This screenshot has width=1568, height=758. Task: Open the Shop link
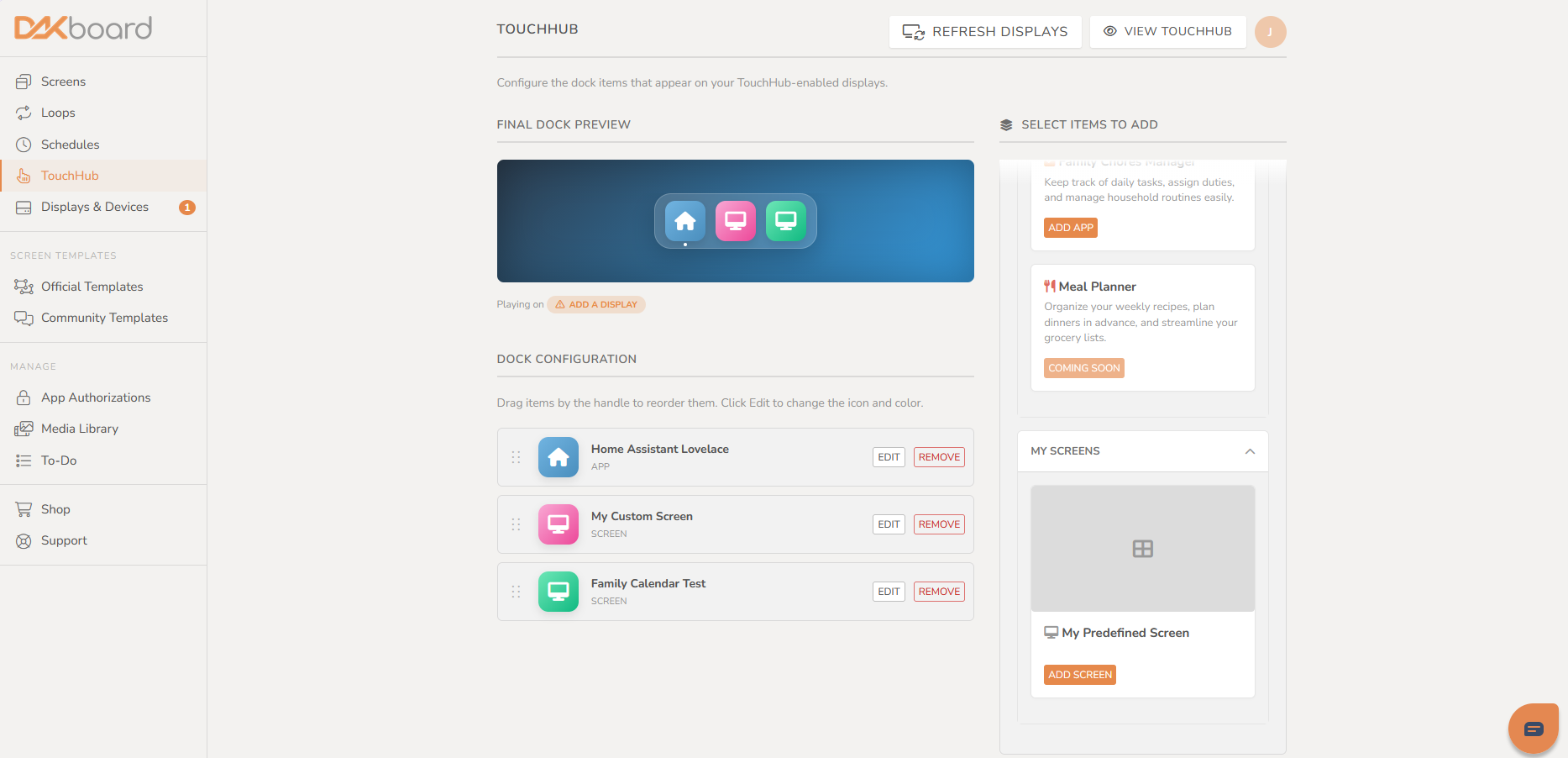103,509
